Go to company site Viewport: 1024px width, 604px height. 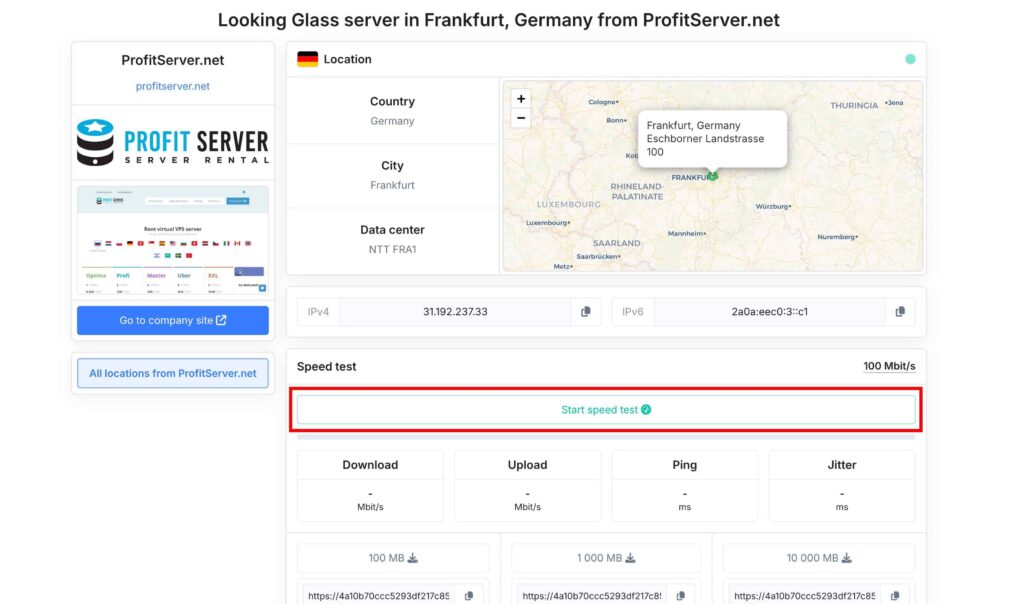pyautogui.click(x=172, y=320)
